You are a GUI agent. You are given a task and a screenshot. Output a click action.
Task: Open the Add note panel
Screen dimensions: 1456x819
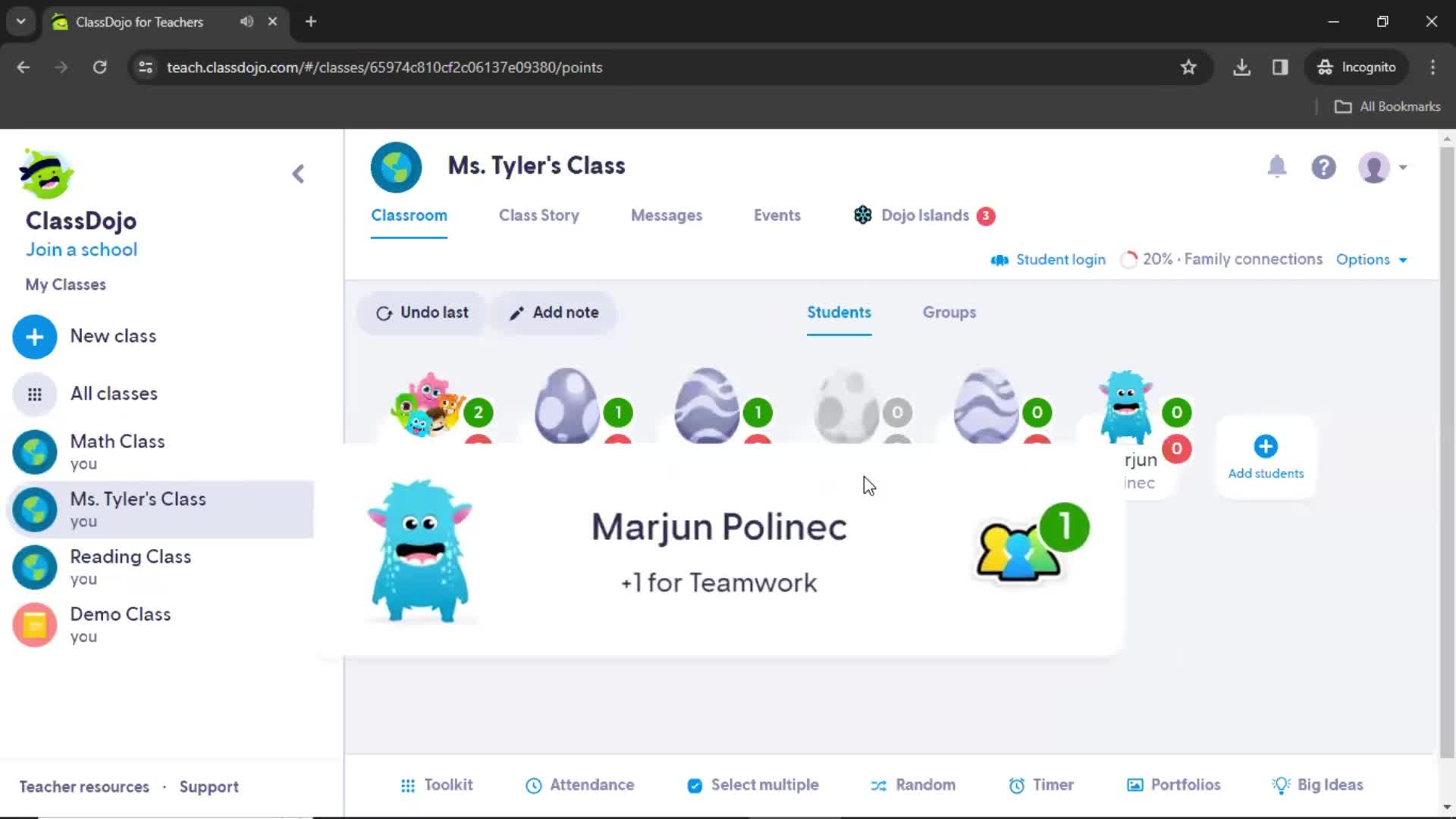(x=554, y=312)
